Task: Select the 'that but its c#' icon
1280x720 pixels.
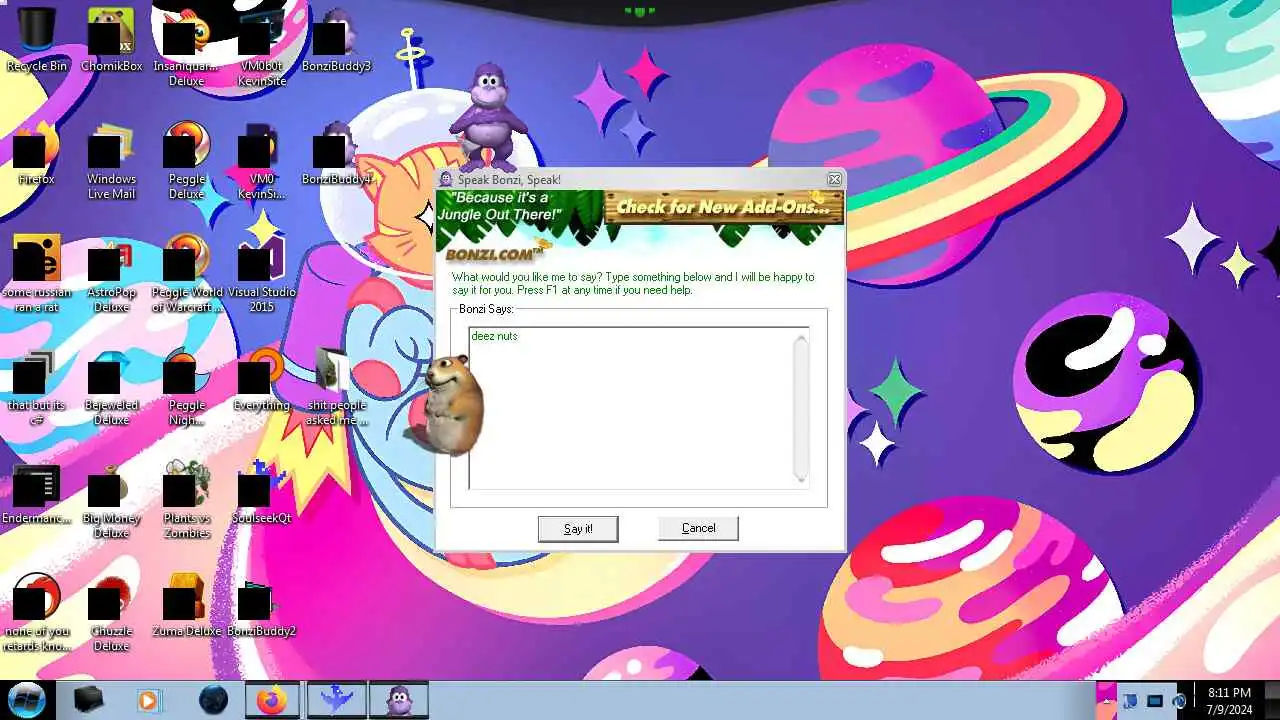Action: tap(37, 387)
